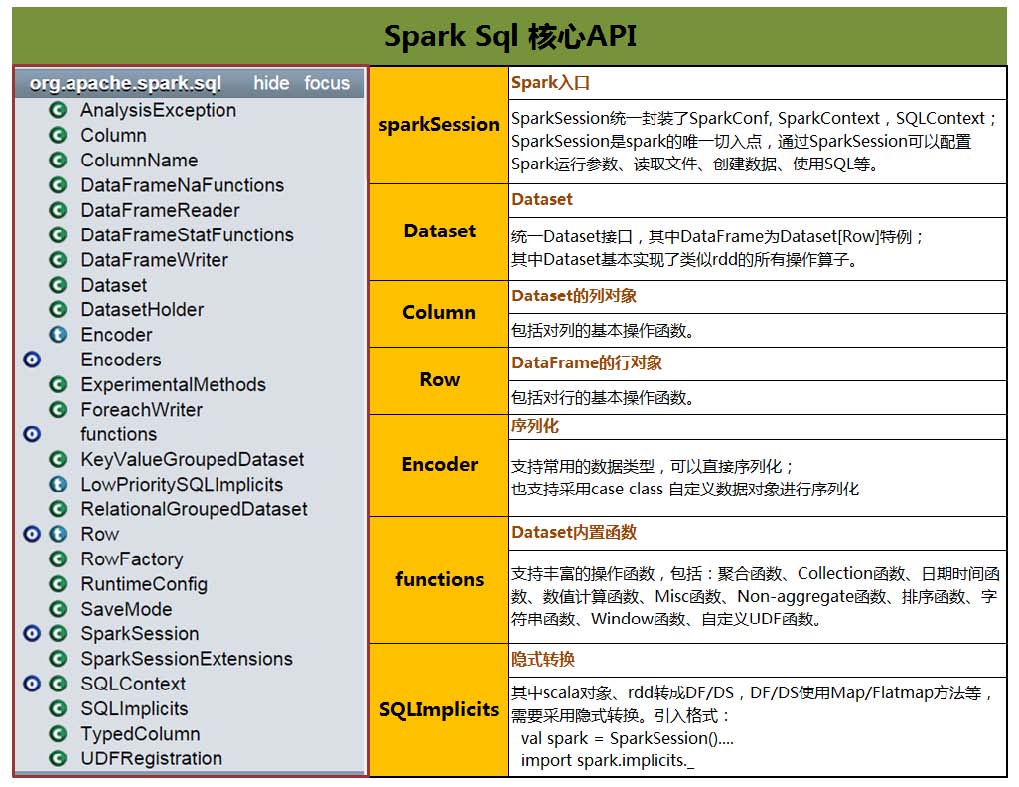The width and height of the screenshot is (1019, 787).
Task: Focus on the org.apache.spark.sql package
Action: (327, 83)
